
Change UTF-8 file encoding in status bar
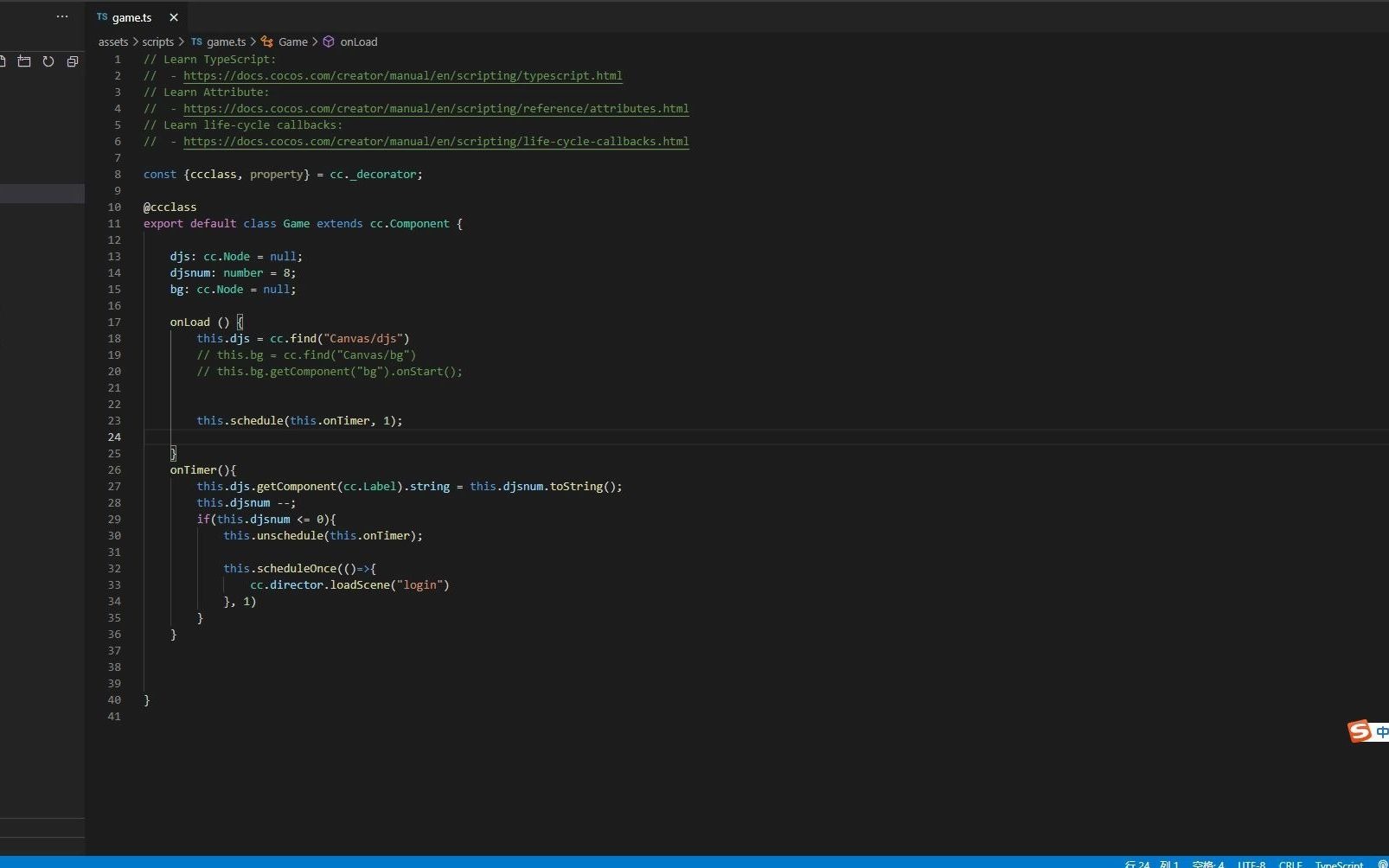[1251, 863]
